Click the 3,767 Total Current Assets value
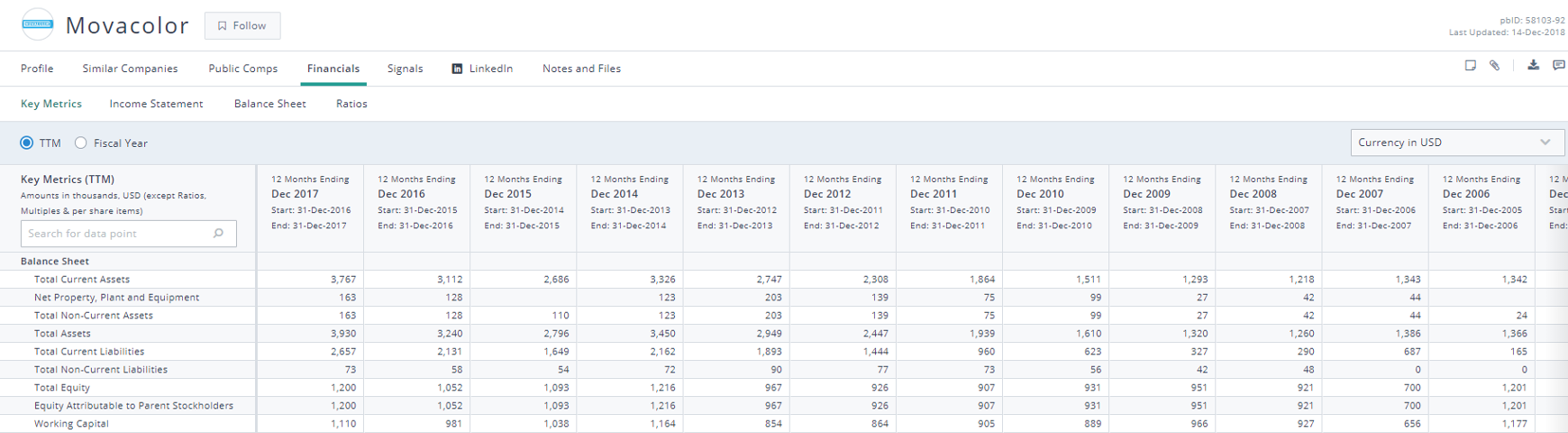 point(343,280)
